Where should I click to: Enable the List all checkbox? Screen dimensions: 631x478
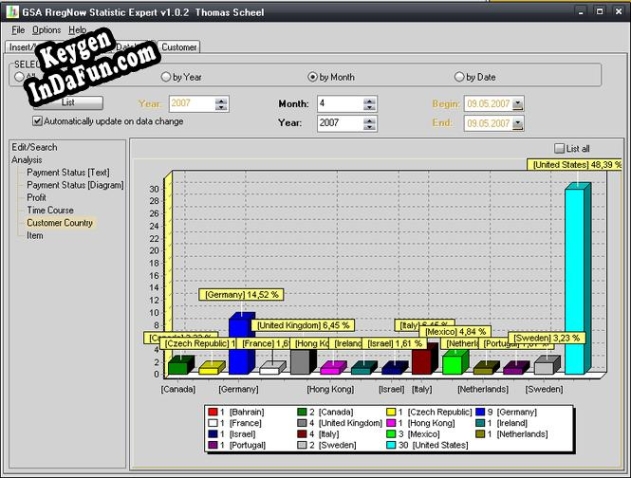pyautogui.click(x=572, y=148)
